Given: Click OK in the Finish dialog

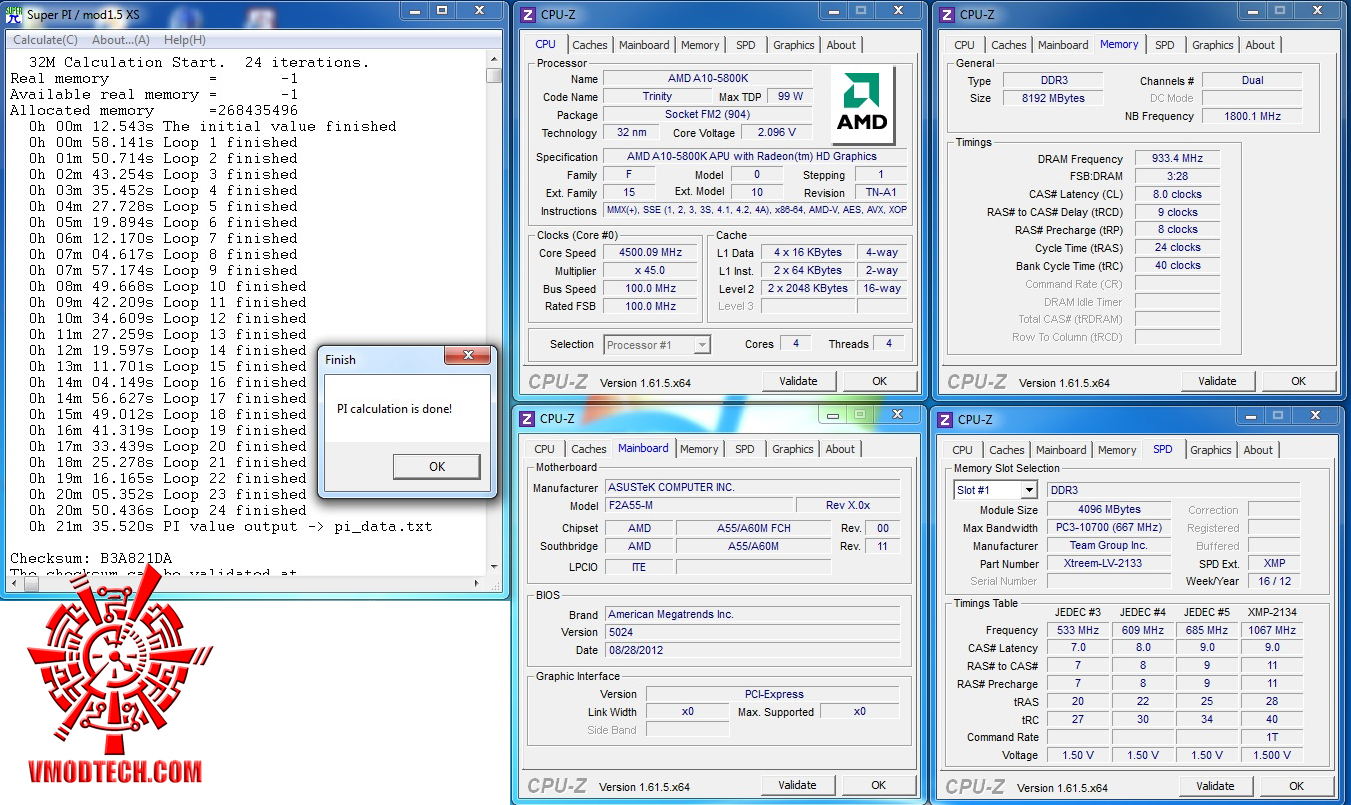Looking at the screenshot, I should coord(437,467).
